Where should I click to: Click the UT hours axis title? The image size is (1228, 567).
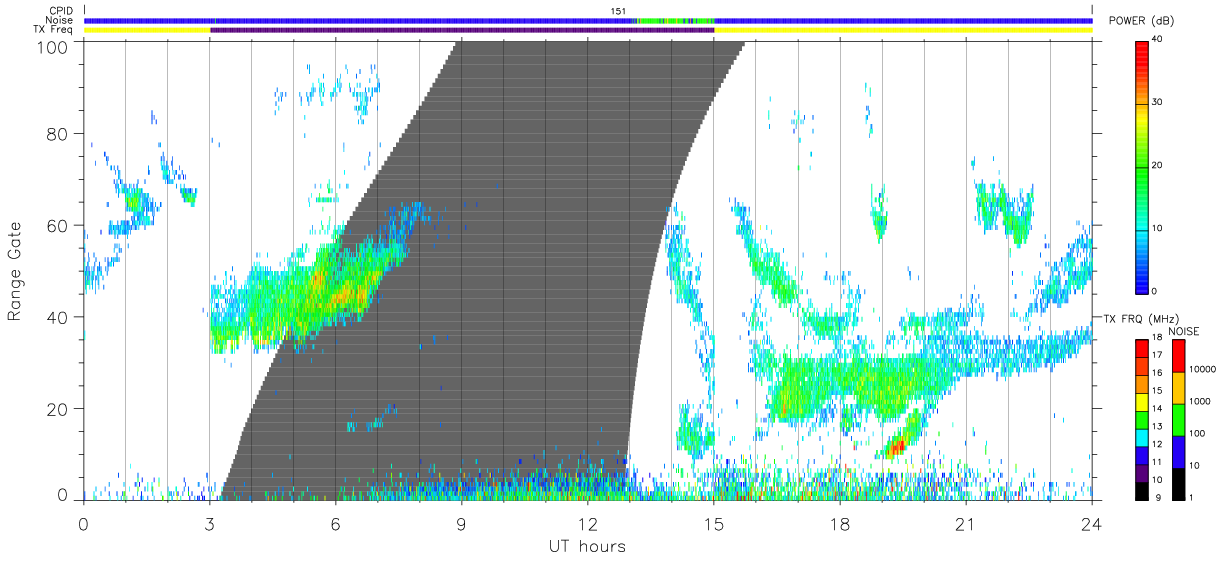(586, 546)
